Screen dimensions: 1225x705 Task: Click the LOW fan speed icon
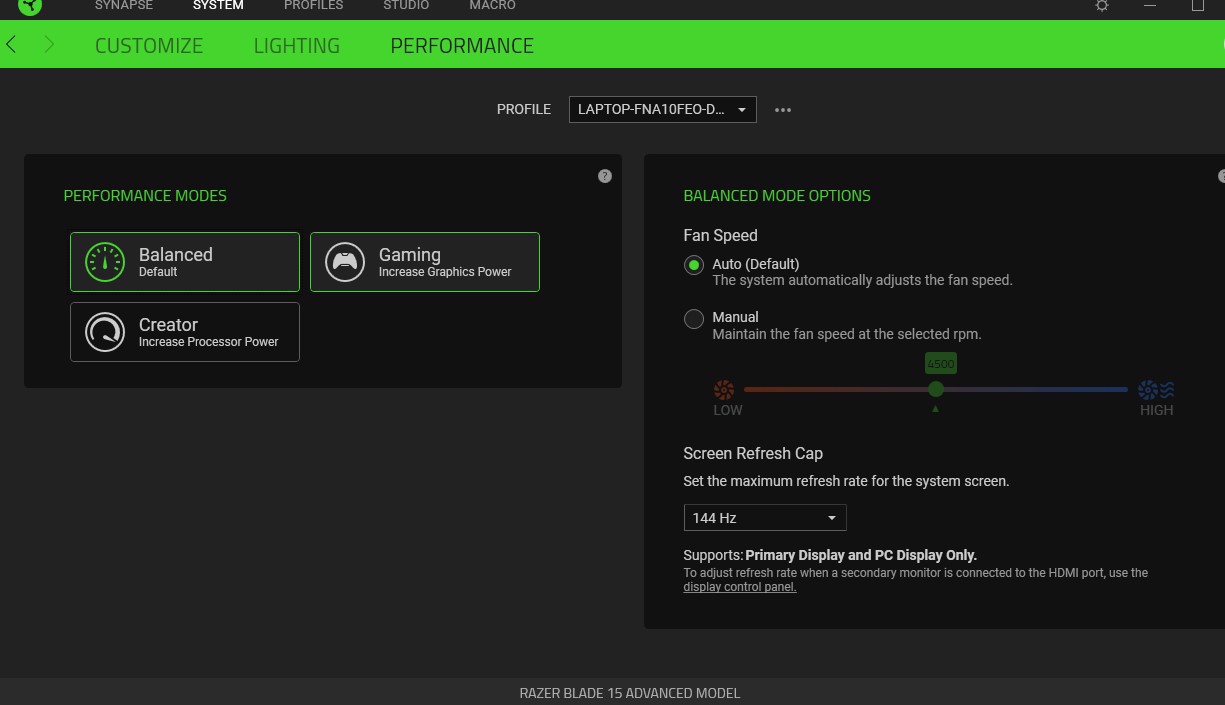pos(724,390)
